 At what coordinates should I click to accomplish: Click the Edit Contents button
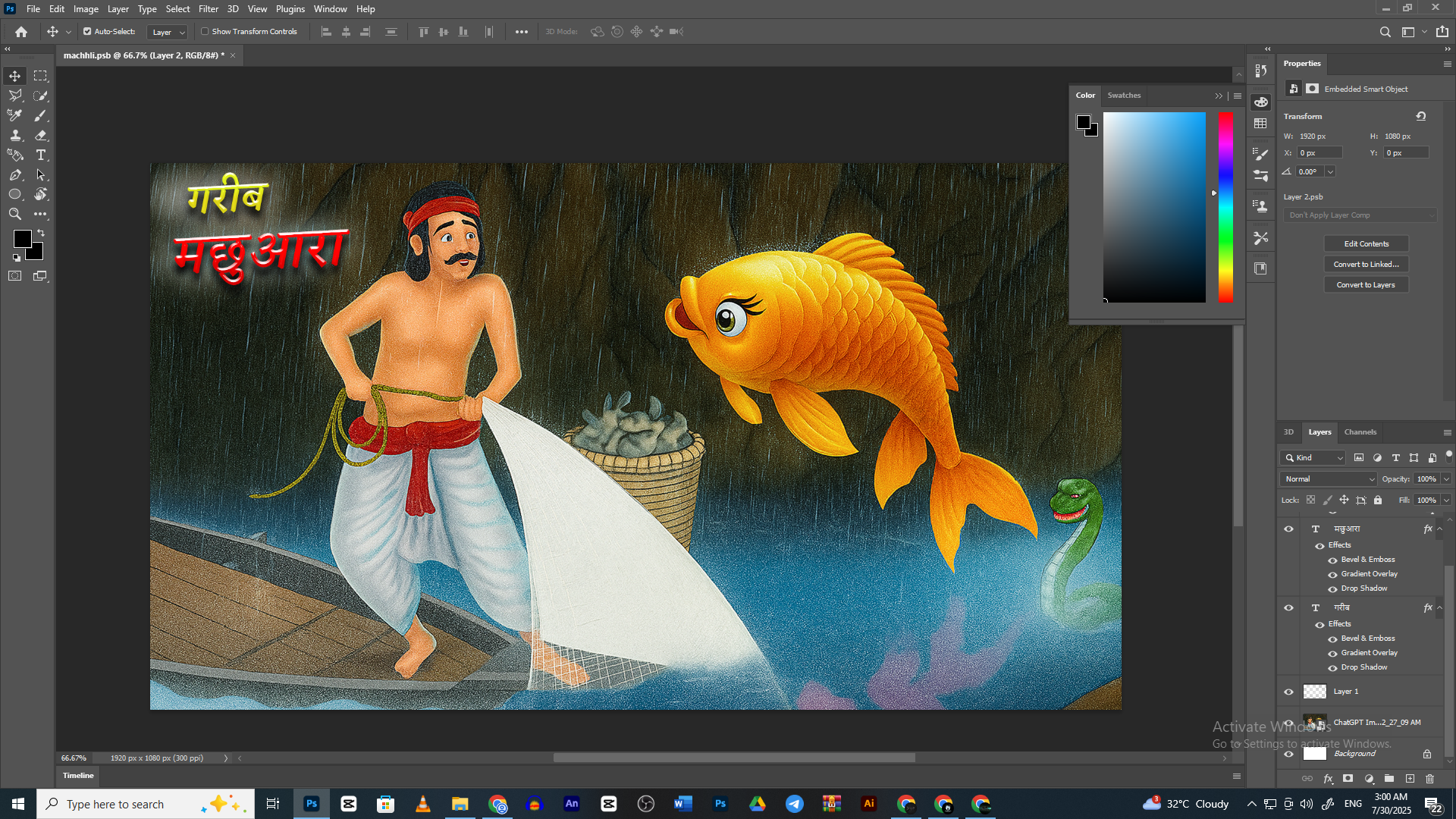[1366, 244]
